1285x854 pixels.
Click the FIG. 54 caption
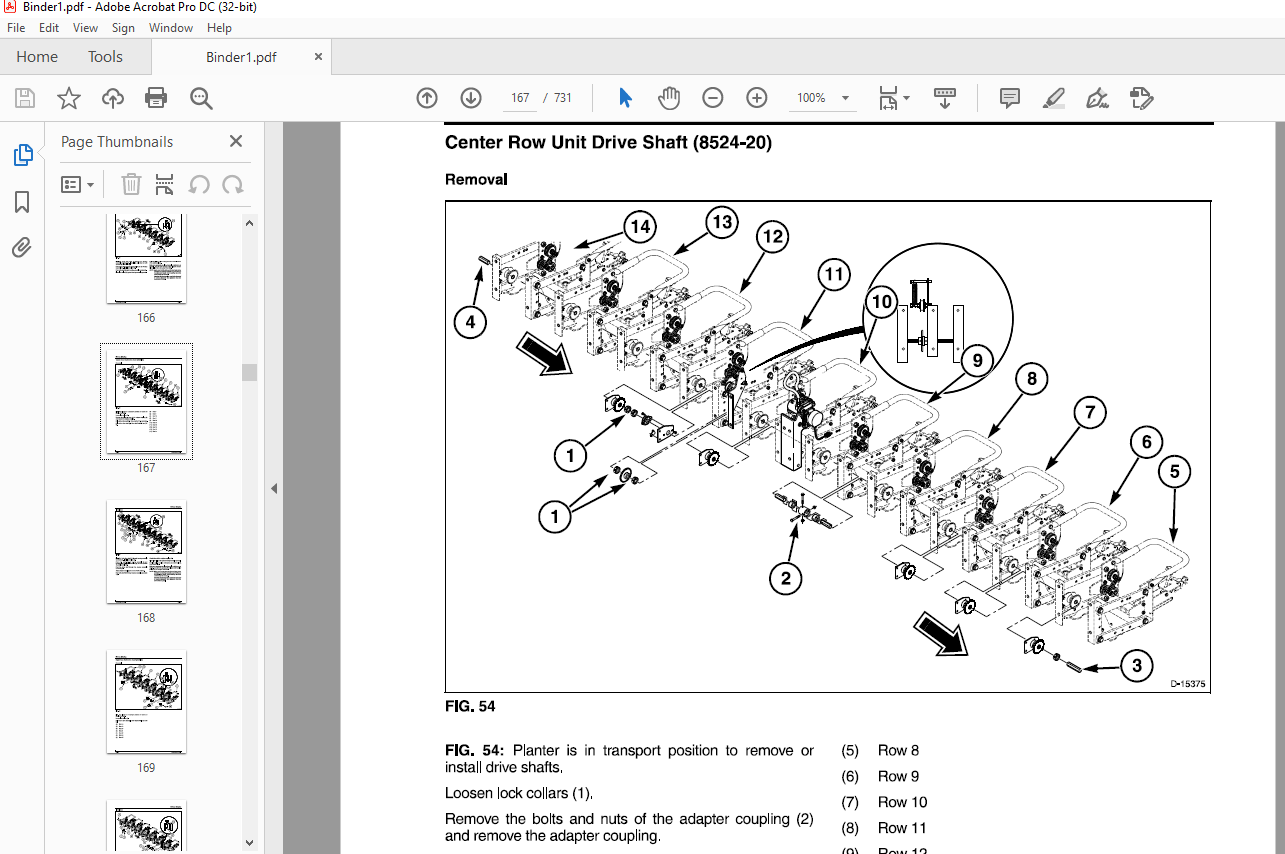(x=470, y=706)
